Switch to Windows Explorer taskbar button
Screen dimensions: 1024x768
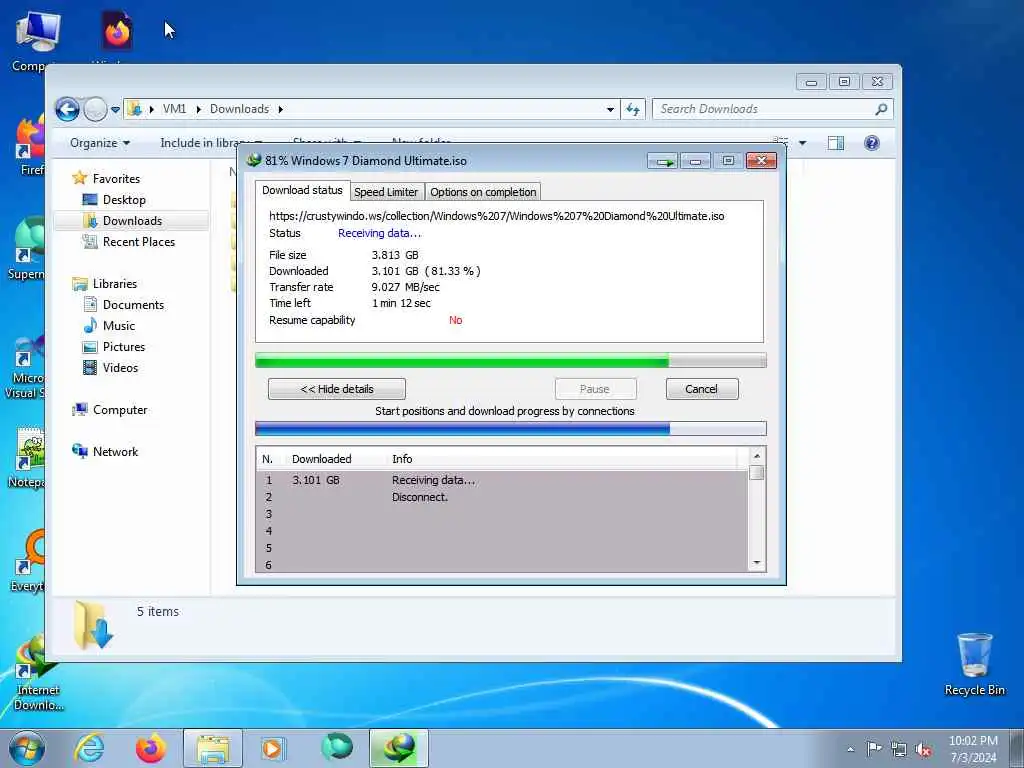tap(213, 748)
